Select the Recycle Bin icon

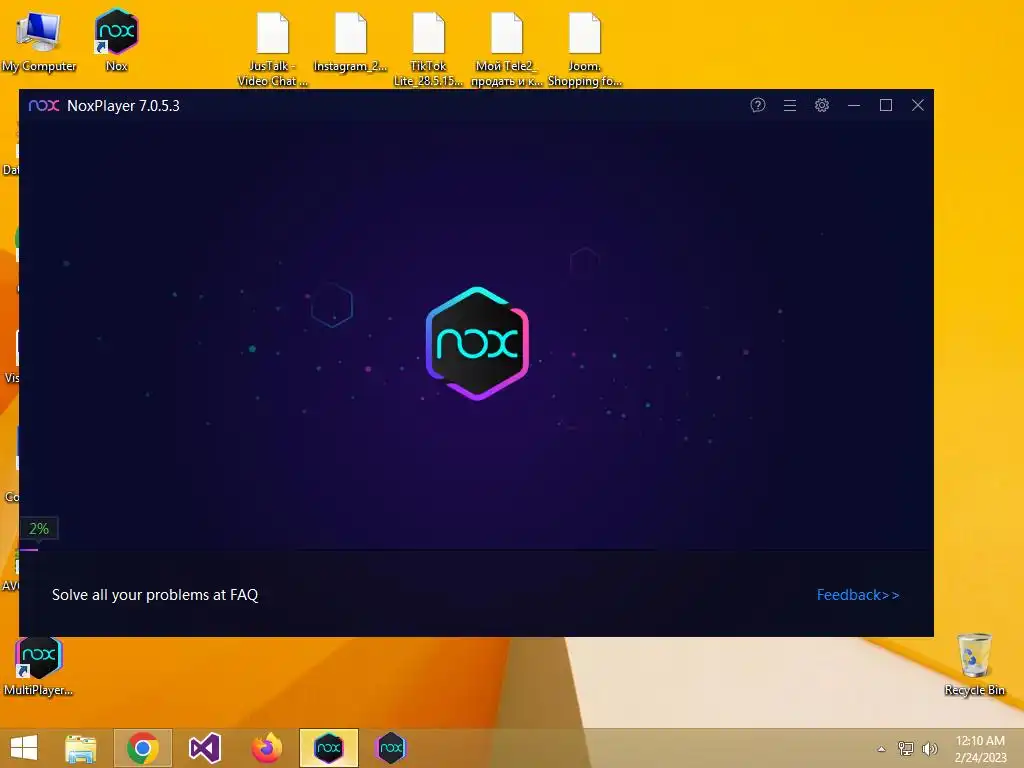tap(974, 664)
